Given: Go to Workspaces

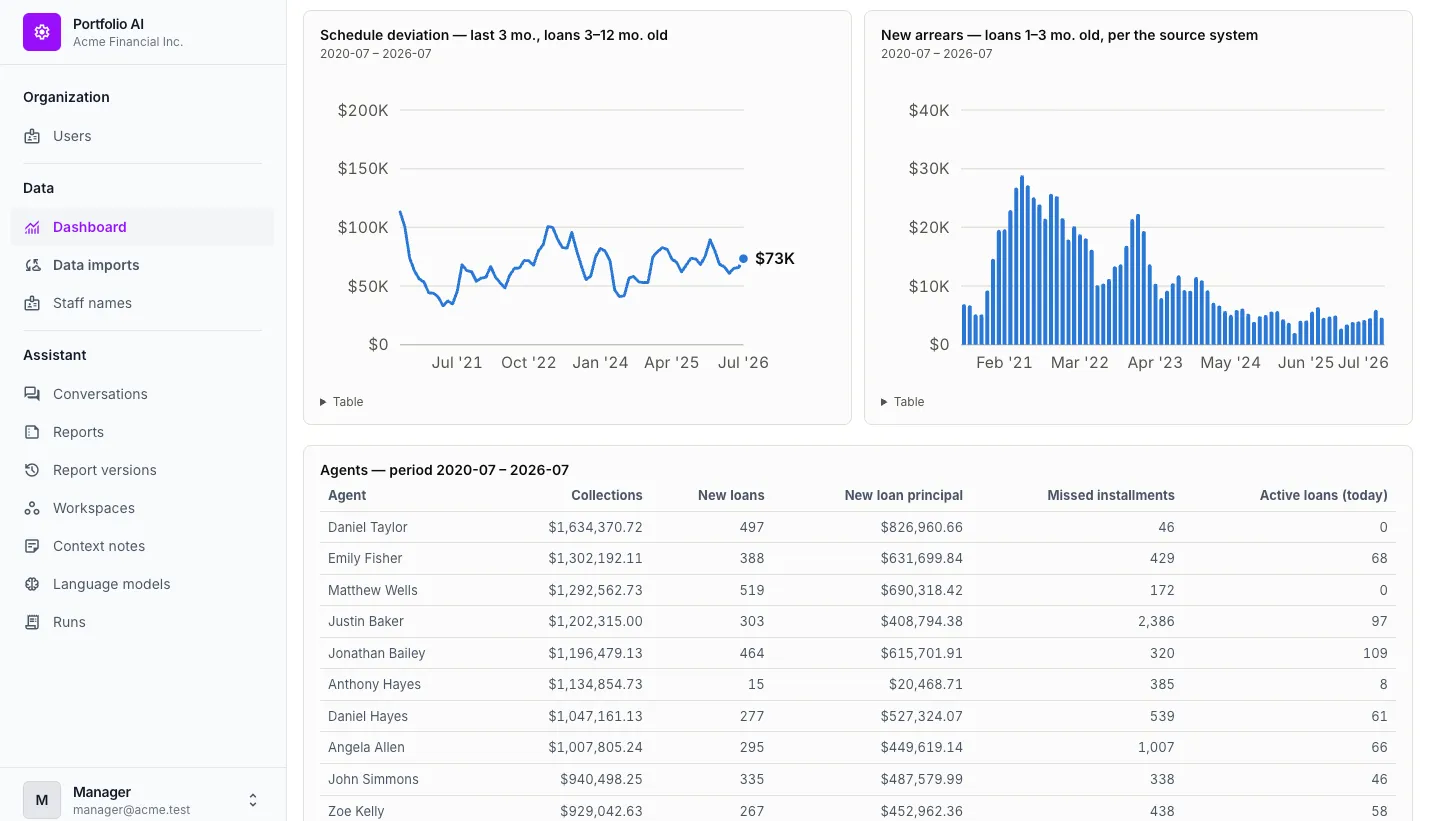Looking at the screenshot, I should click(142, 508).
